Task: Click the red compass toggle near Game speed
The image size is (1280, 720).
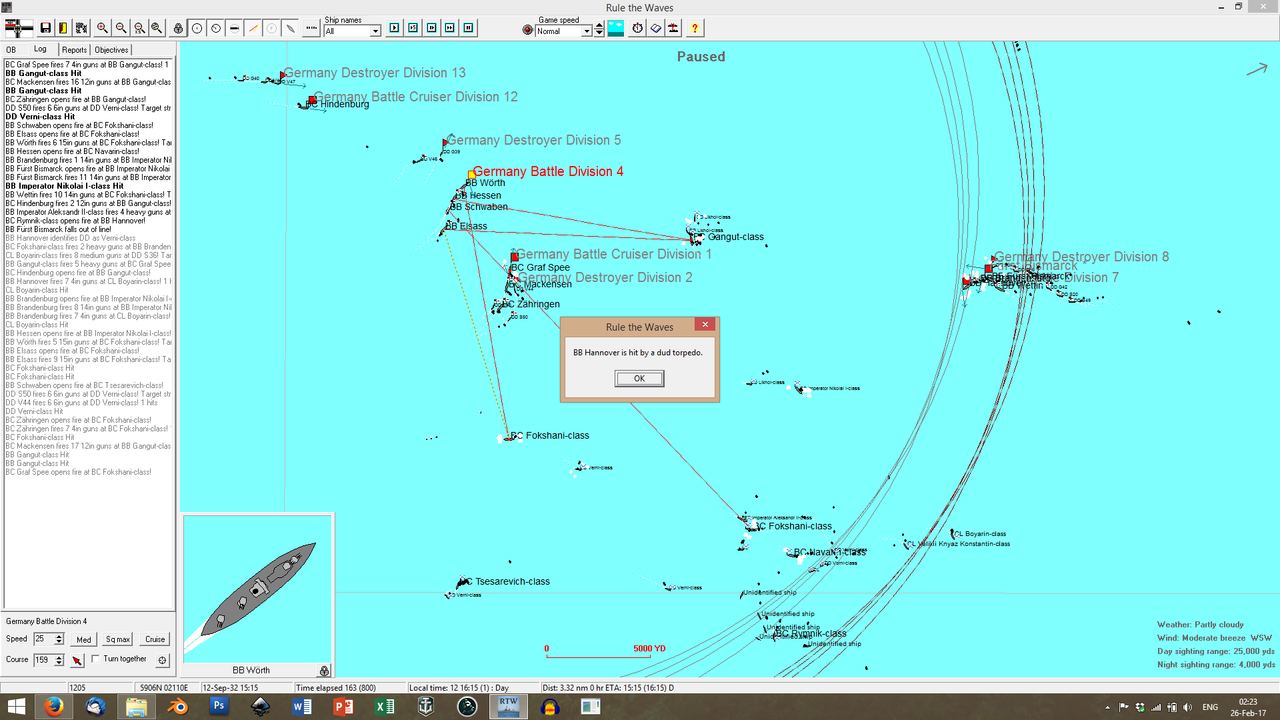Action: click(528, 29)
